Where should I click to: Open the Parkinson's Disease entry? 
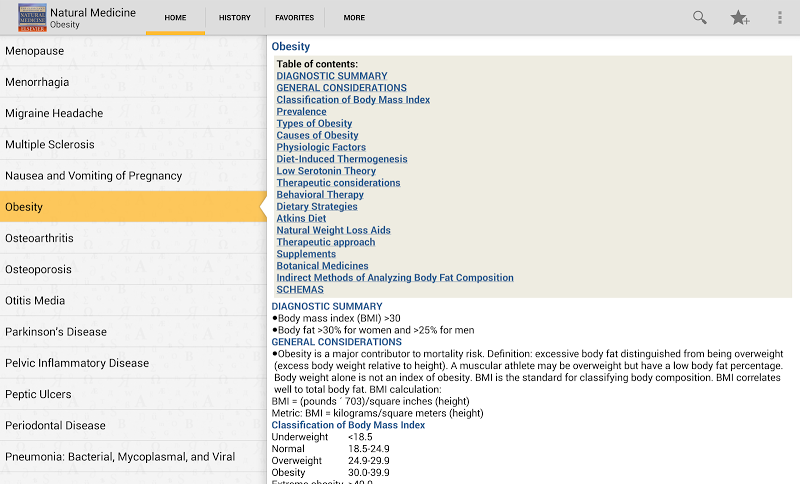(133, 332)
